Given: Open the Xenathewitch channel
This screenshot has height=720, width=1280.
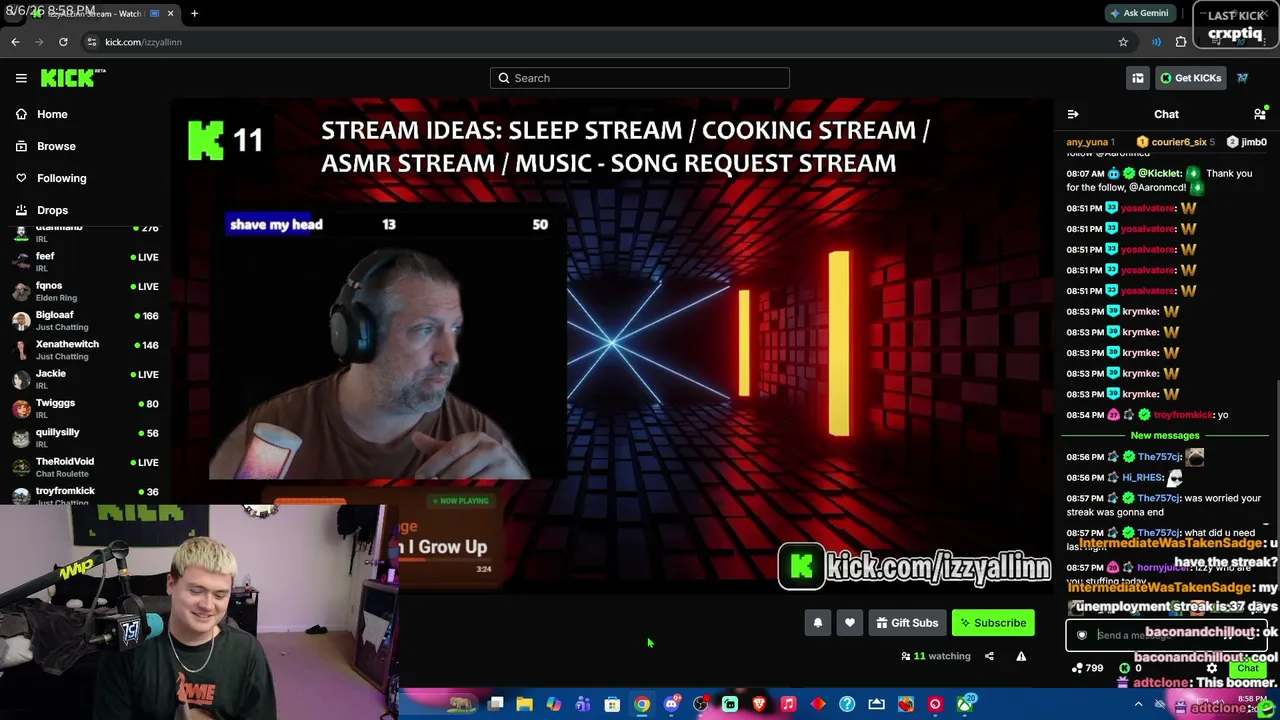Looking at the screenshot, I should [x=85, y=349].
